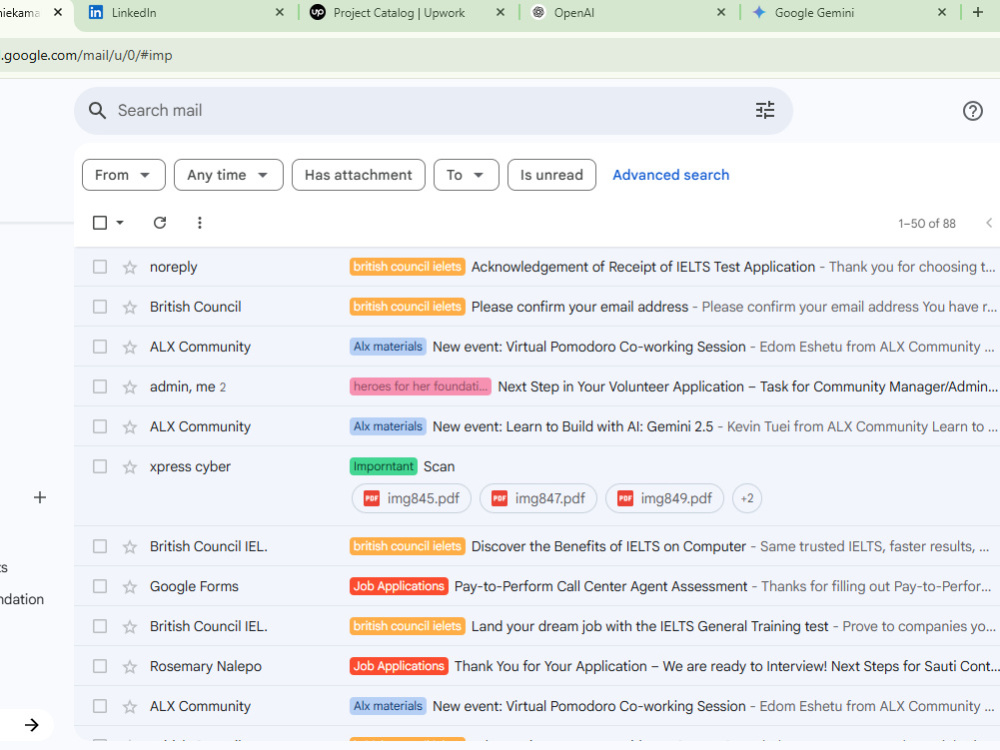Click the 1–50 of 88 page counter
Screen dimensions: 1000x750
click(927, 223)
